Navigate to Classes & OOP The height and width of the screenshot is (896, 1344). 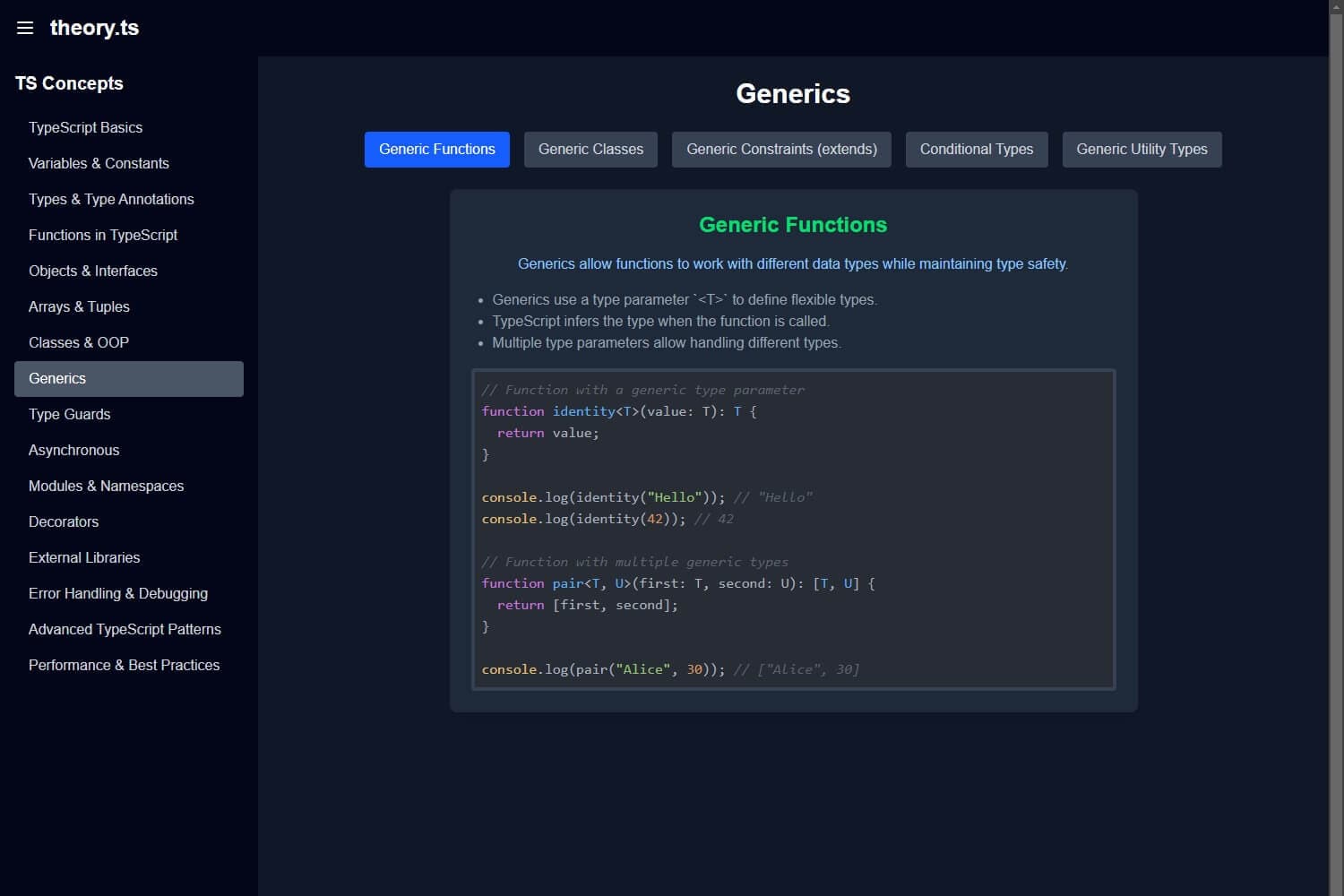click(129, 343)
